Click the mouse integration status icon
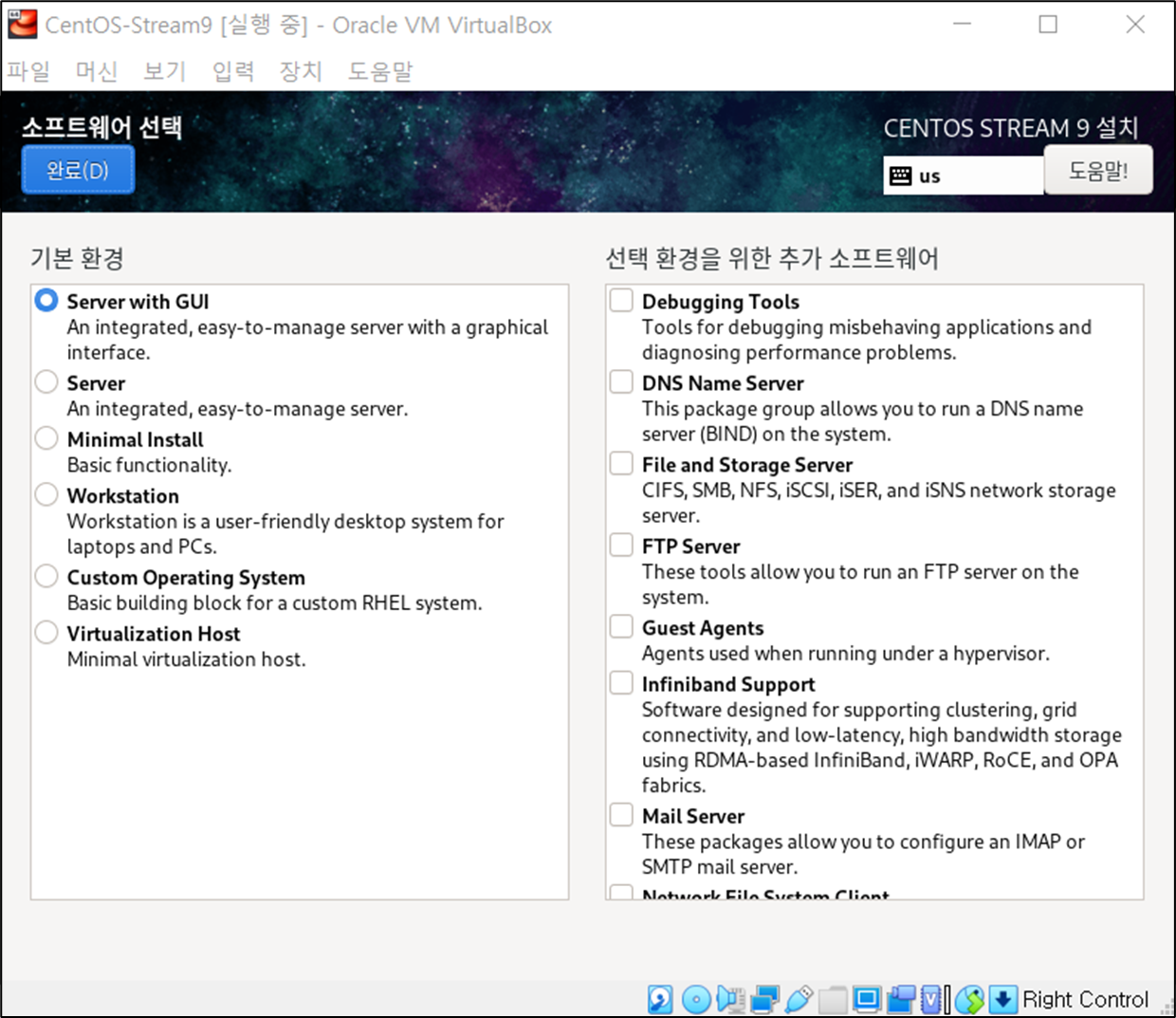Screen dimensions: 1176x1018 click(x=969, y=999)
